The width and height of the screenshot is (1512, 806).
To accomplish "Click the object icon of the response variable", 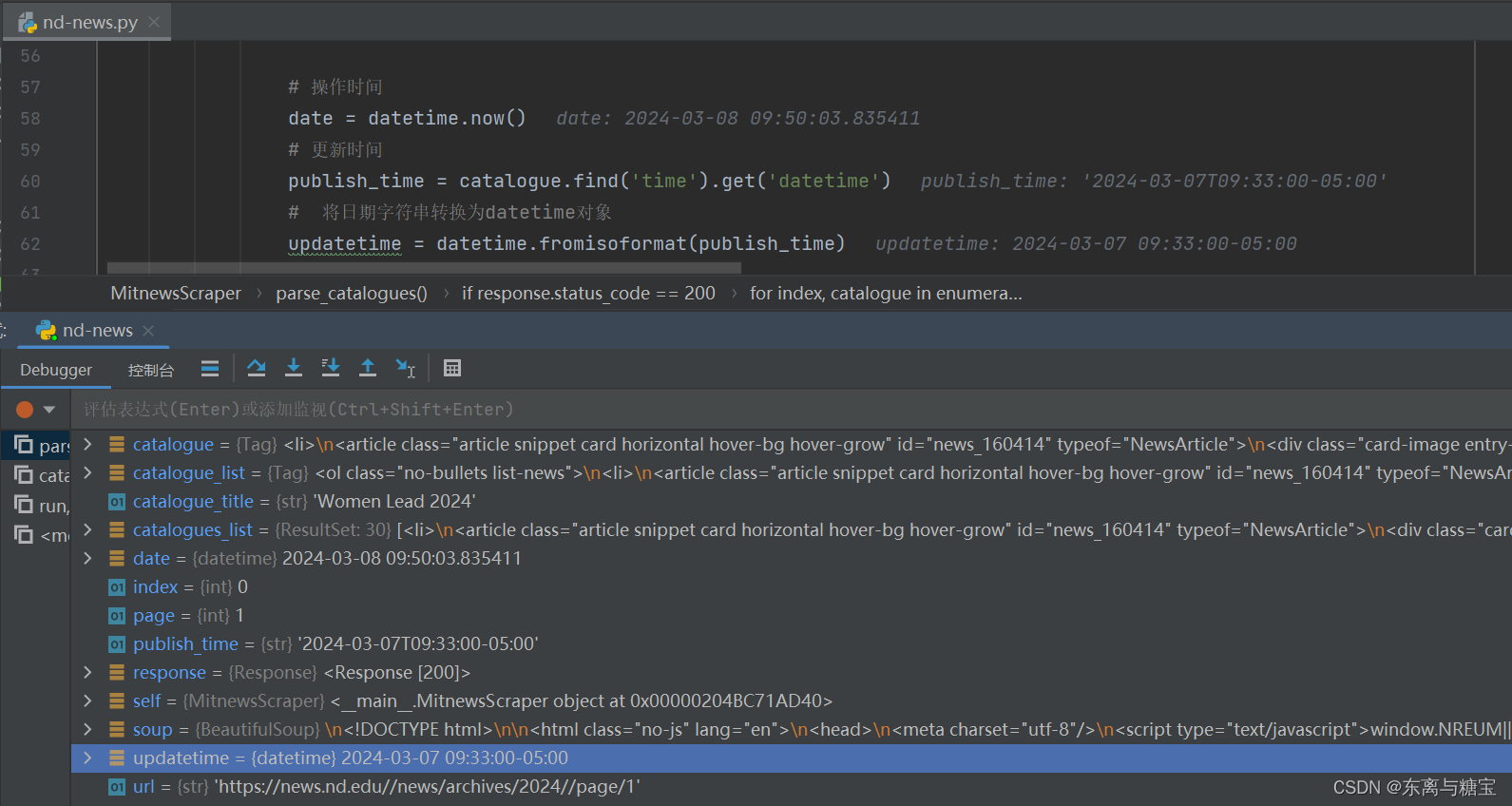I will (x=117, y=672).
